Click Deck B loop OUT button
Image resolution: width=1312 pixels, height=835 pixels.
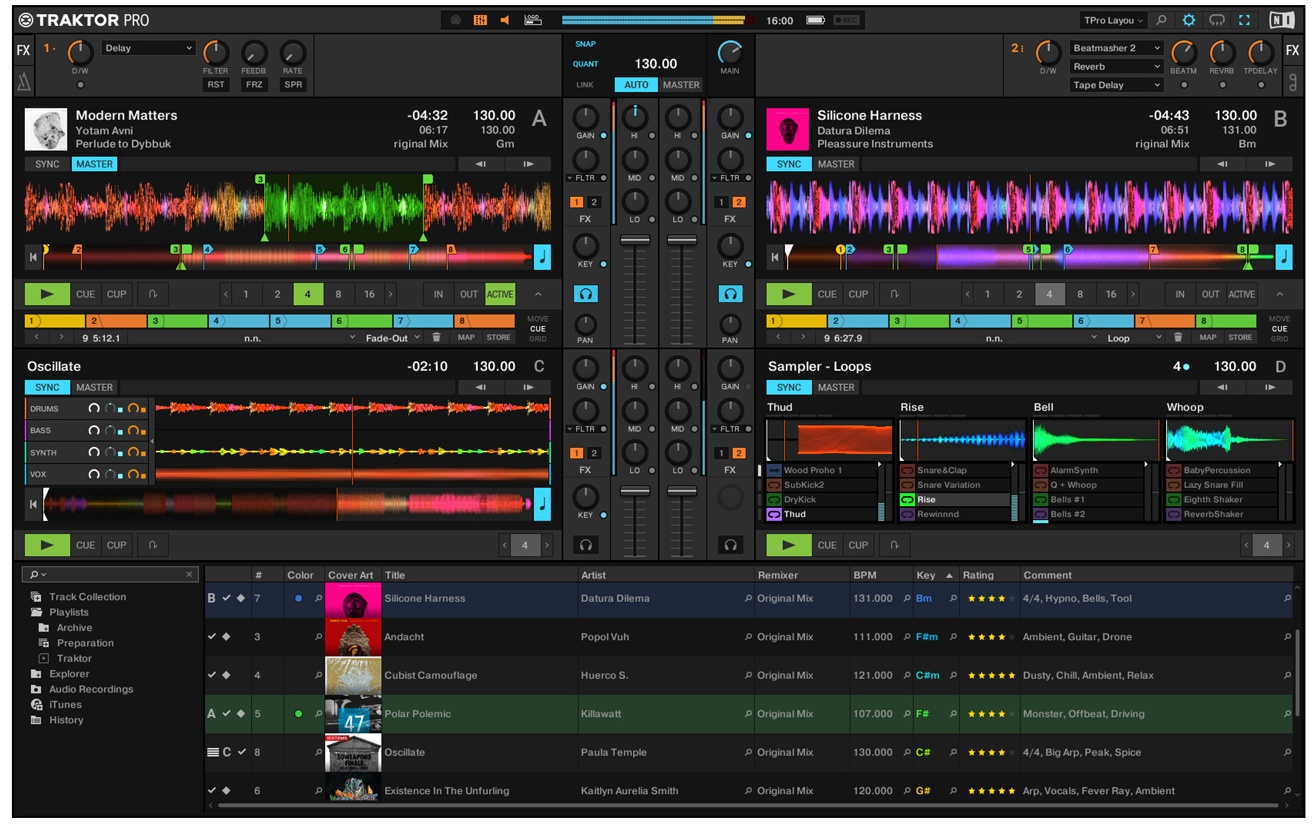pyautogui.click(x=1210, y=294)
